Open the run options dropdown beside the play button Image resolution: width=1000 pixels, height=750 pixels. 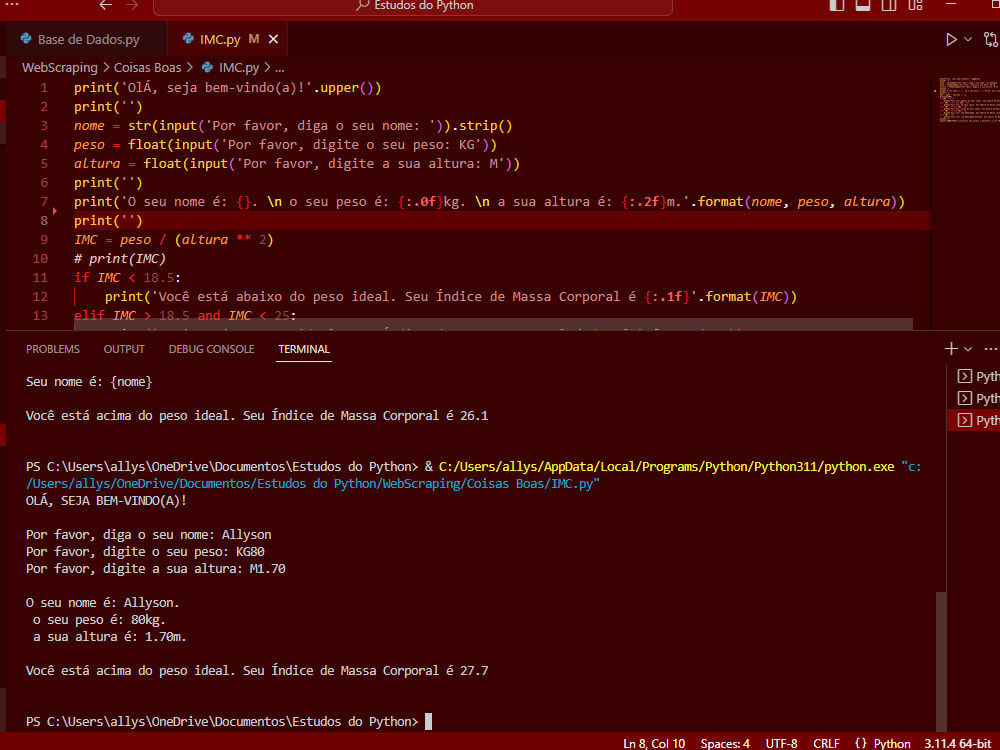coord(966,39)
